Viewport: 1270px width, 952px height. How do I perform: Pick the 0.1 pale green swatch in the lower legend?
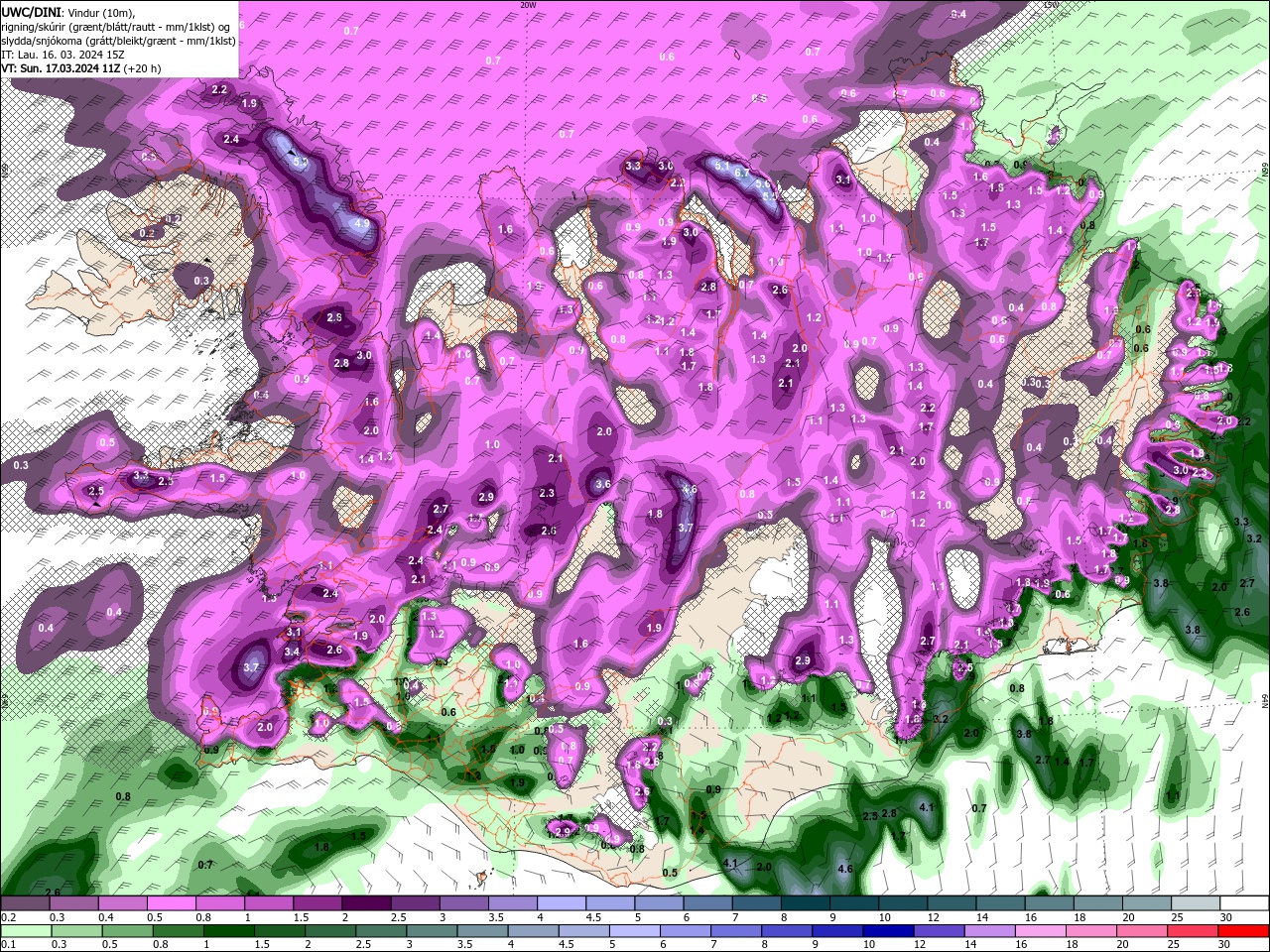pyautogui.click(x=26, y=931)
